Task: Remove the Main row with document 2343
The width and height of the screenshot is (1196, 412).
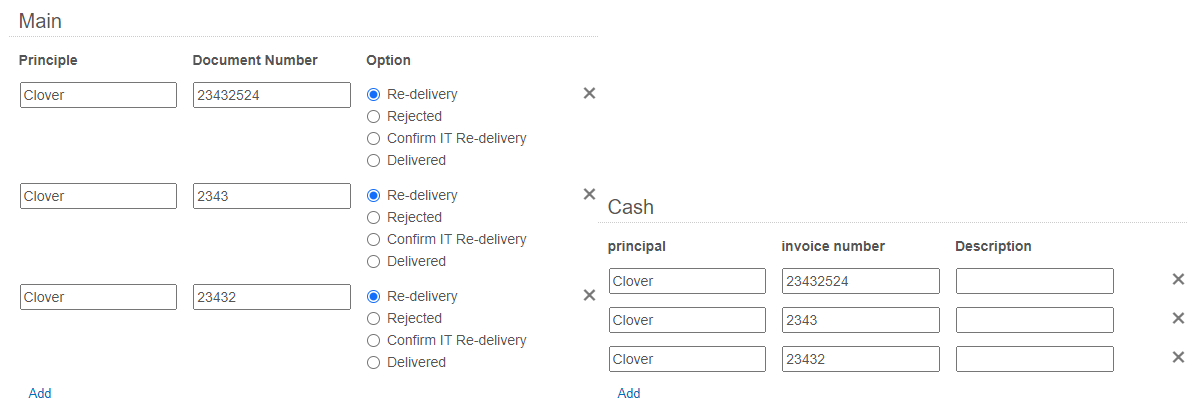Action: (x=589, y=194)
